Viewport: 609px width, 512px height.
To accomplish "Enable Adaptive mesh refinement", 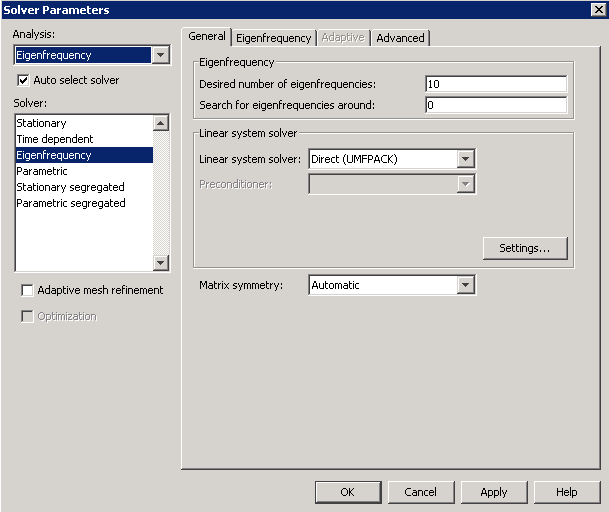I will coord(28,290).
